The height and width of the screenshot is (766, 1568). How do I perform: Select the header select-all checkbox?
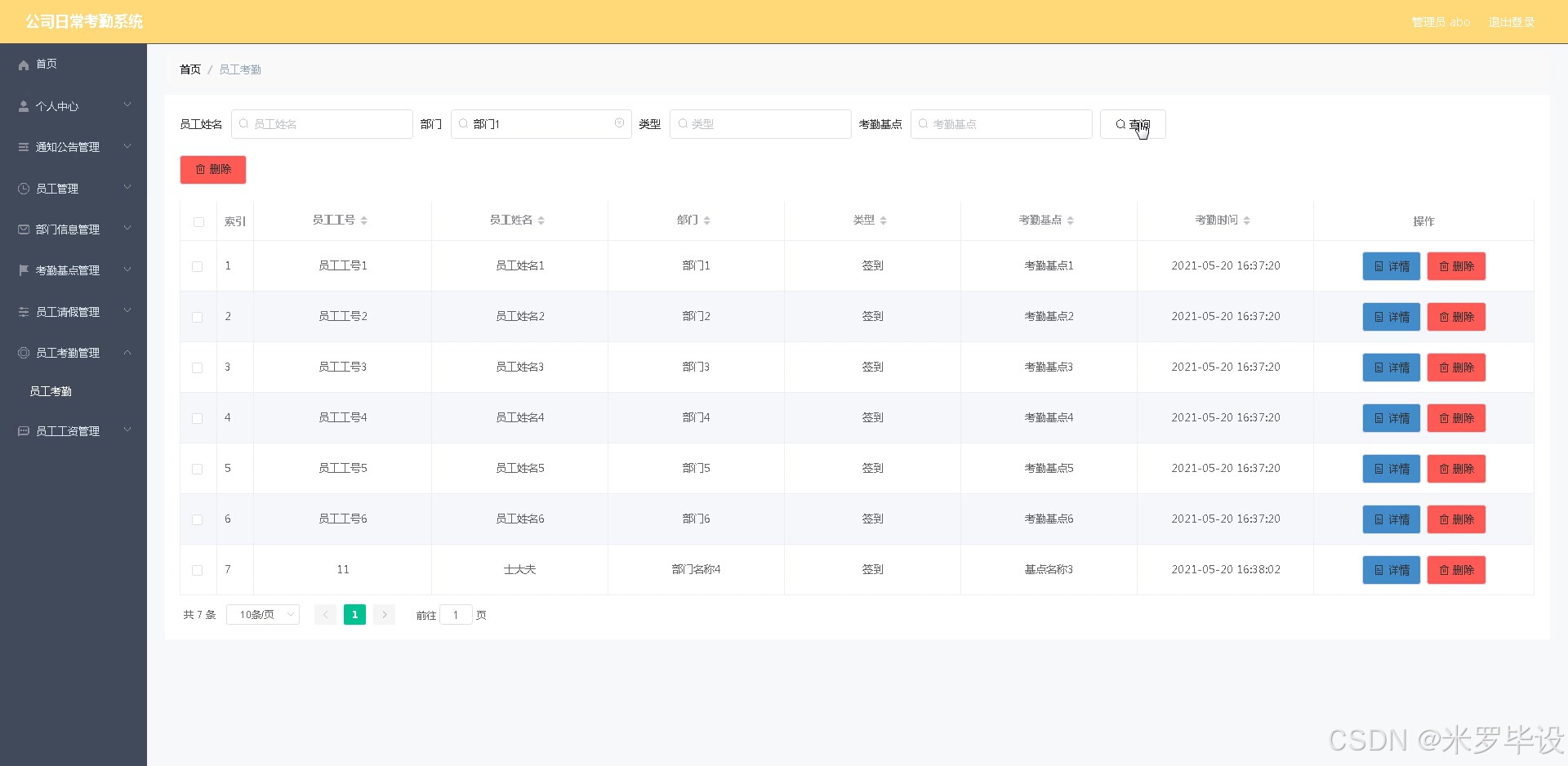(198, 222)
